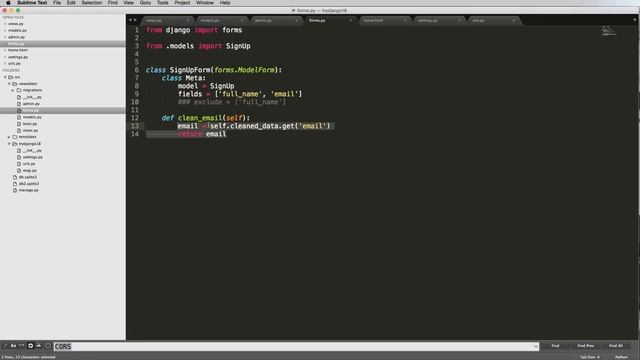Click the code minimap
Viewport: 640px width, 360px height.
tap(608, 31)
